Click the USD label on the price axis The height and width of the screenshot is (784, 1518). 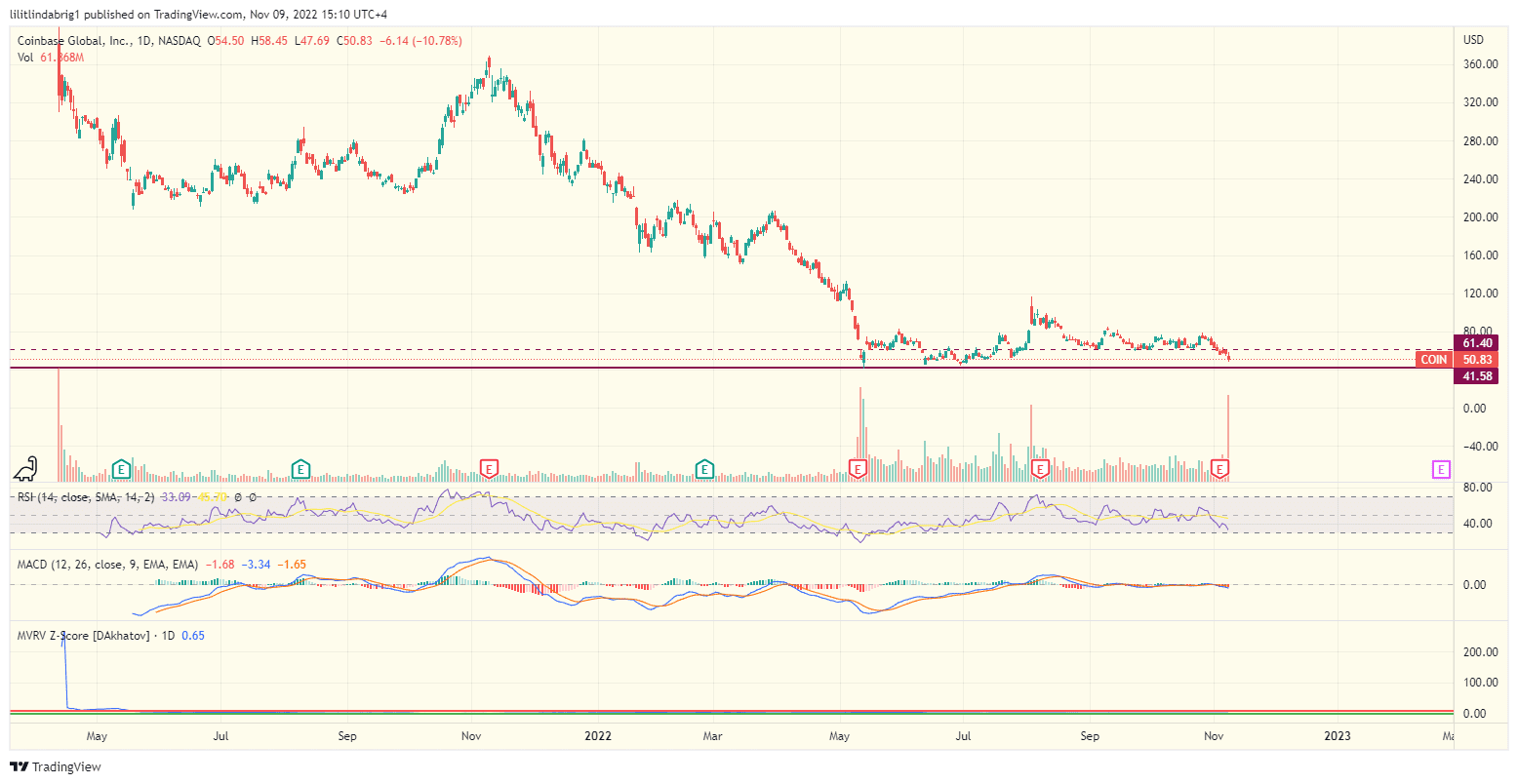pos(1473,40)
